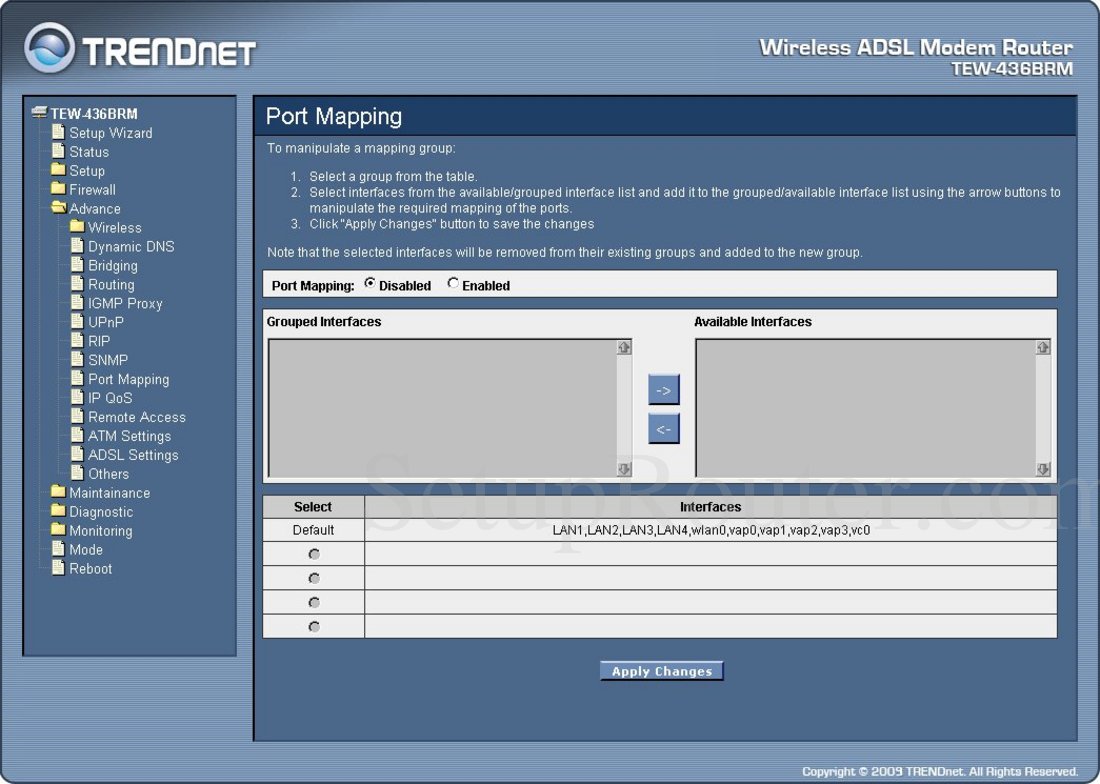Click the RIP page icon
The height and width of the screenshot is (784, 1100).
77,340
